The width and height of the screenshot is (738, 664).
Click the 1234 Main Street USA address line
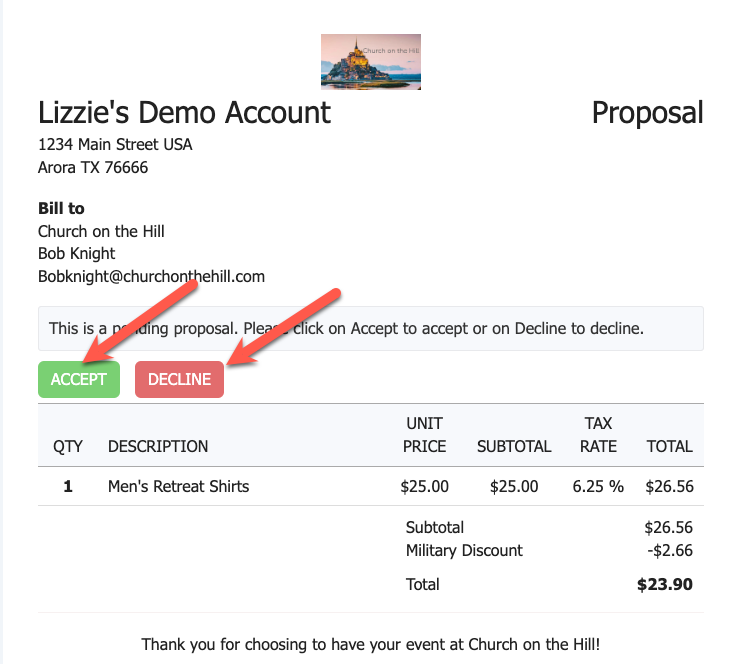pos(115,145)
